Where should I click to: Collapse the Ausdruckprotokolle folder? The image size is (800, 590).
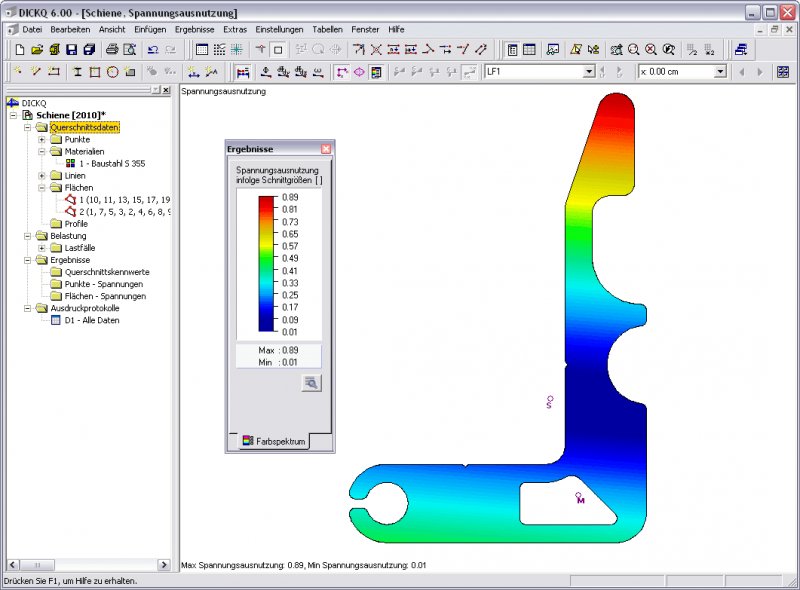click(x=28, y=308)
